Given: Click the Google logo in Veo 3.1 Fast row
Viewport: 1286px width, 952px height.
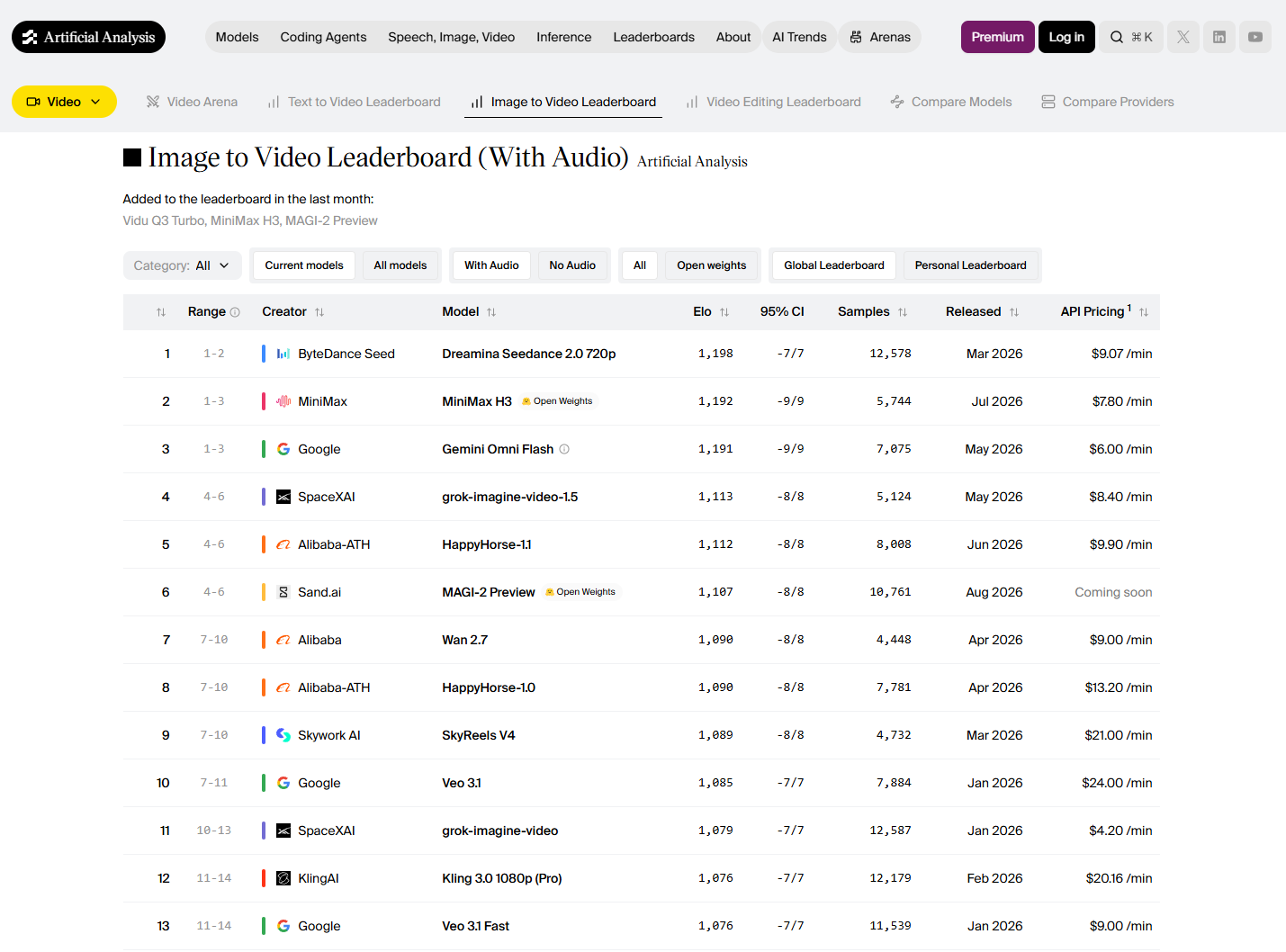Looking at the screenshot, I should (283, 926).
